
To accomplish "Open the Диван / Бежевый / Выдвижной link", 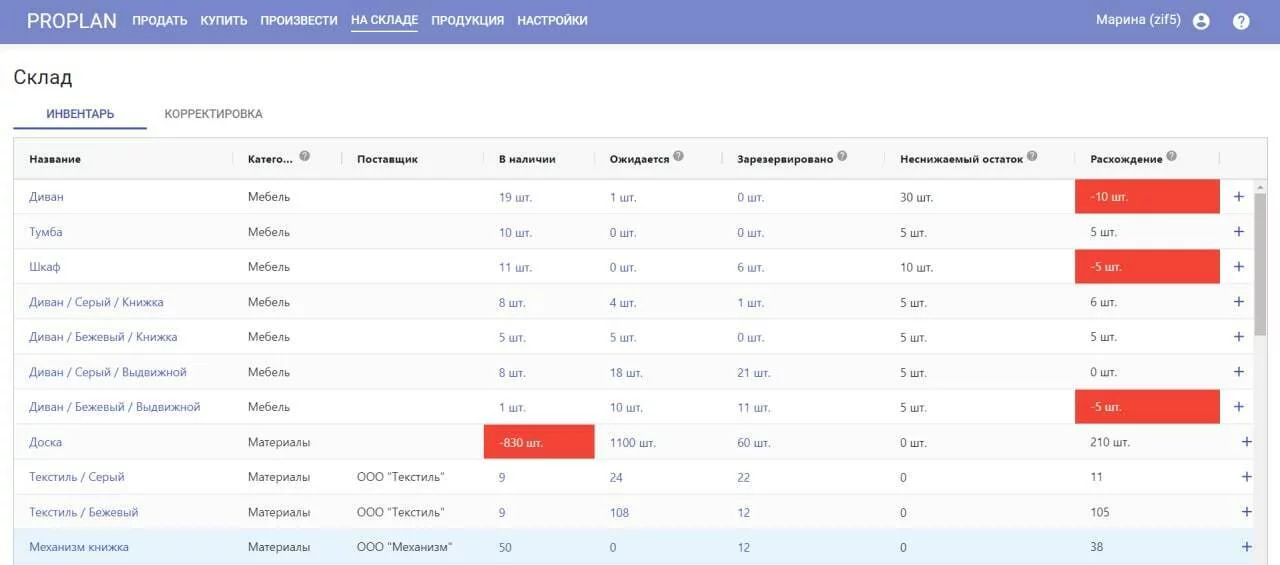I will click(115, 407).
